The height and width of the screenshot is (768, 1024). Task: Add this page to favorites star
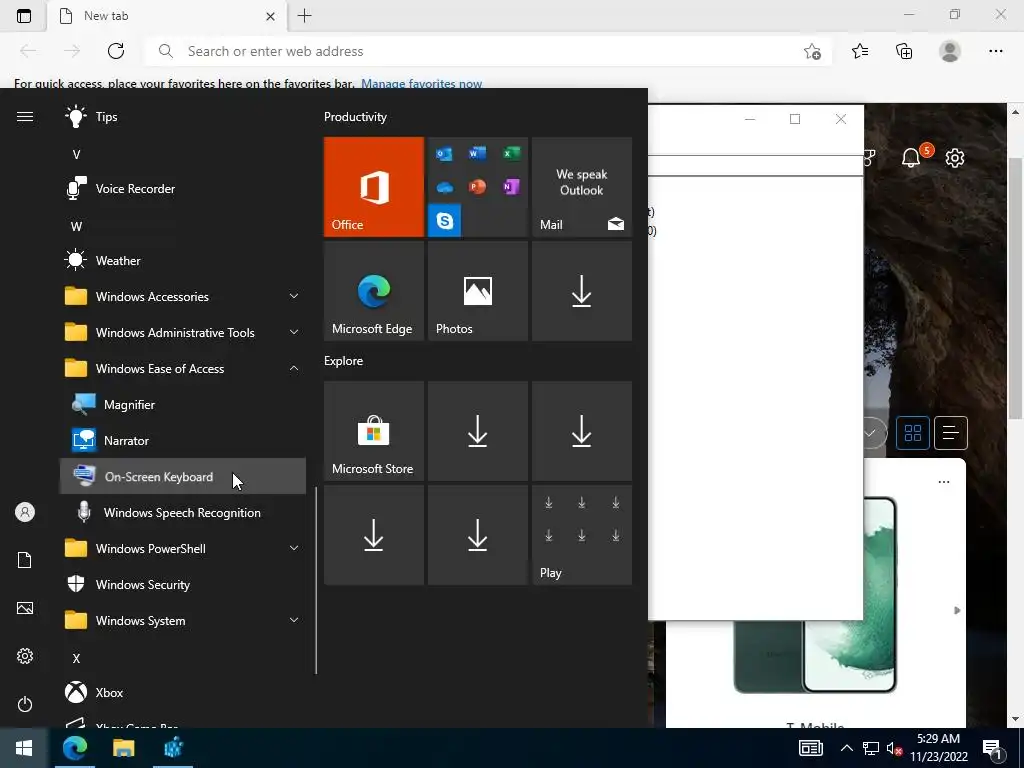point(812,52)
